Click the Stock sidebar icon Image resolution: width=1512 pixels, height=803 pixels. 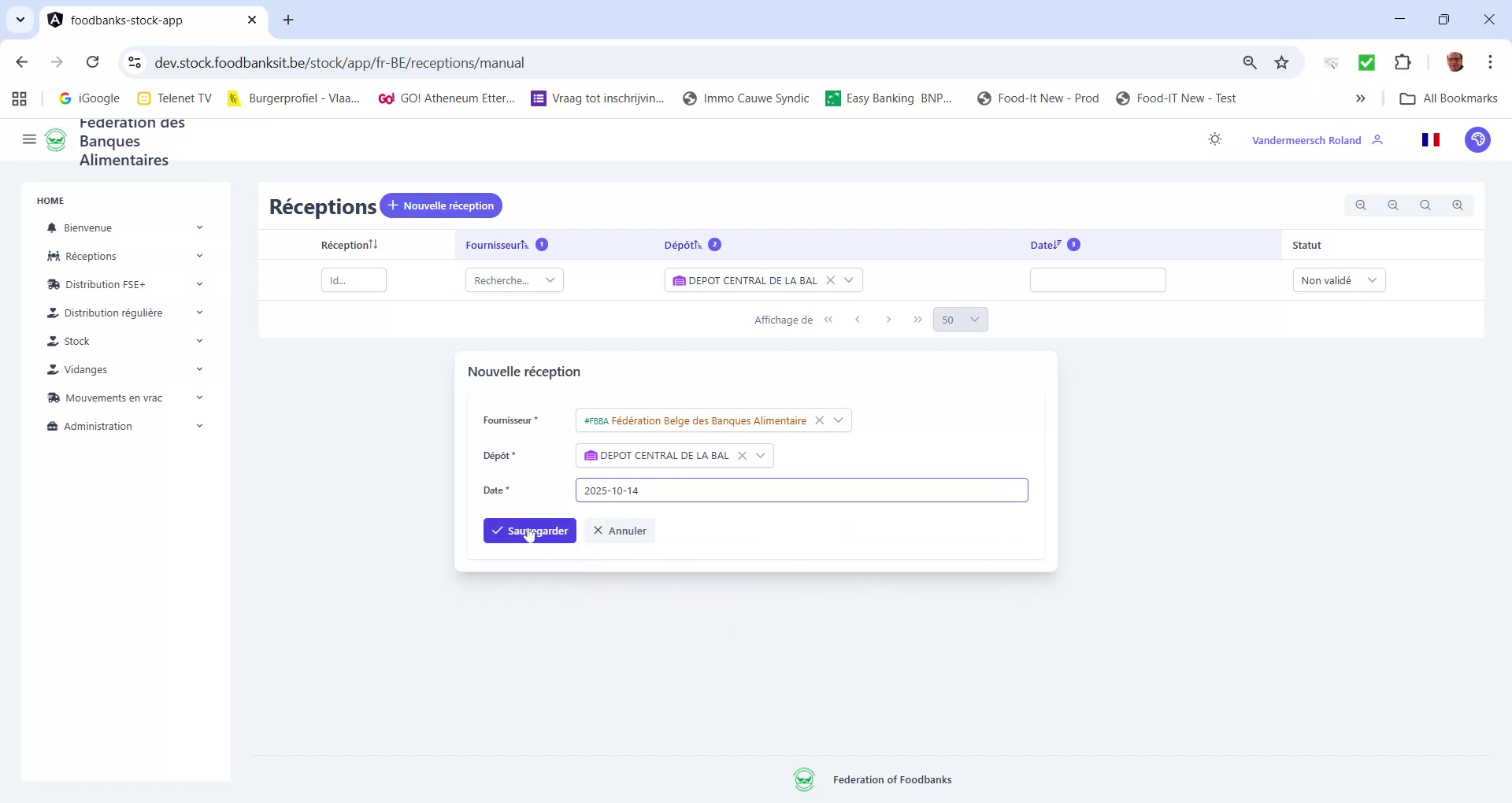point(52,341)
